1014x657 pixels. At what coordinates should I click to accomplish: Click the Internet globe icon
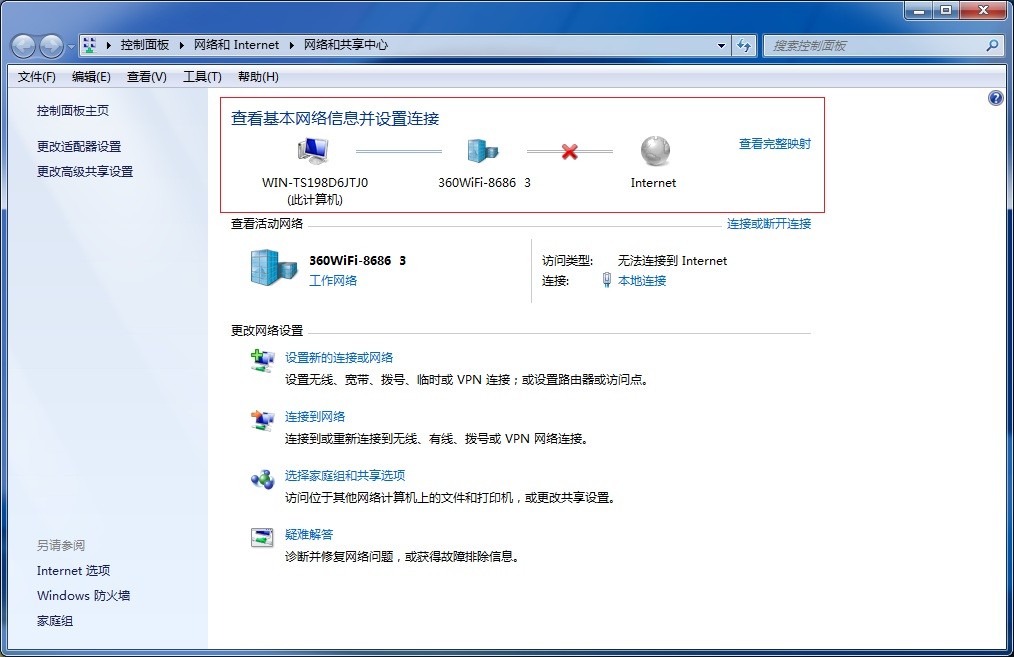pyautogui.click(x=655, y=151)
